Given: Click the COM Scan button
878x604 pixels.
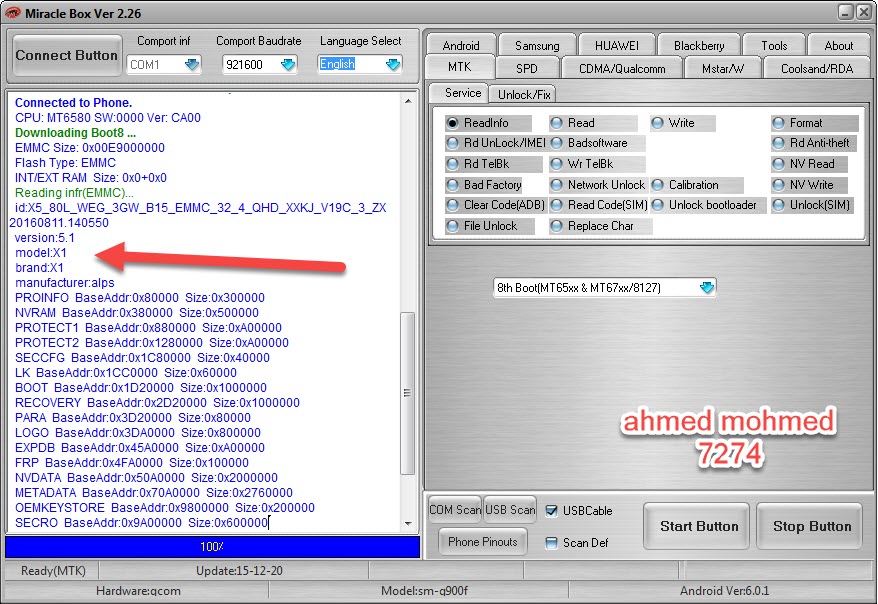Looking at the screenshot, I should [x=455, y=510].
